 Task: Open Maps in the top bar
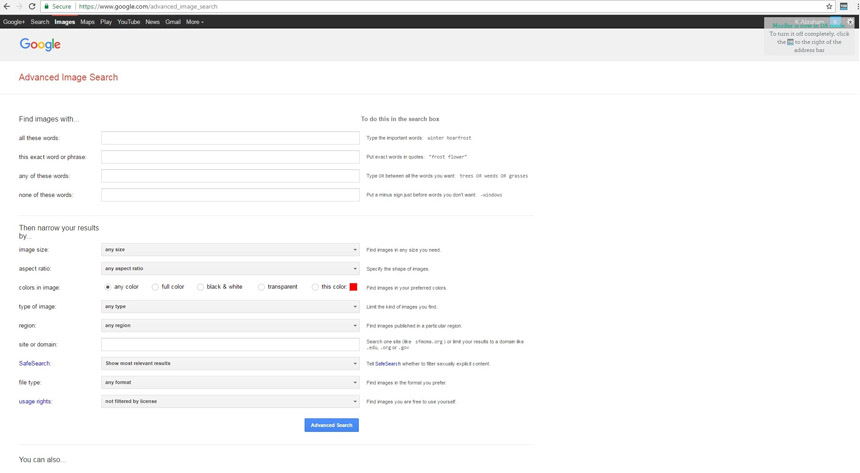(x=87, y=22)
